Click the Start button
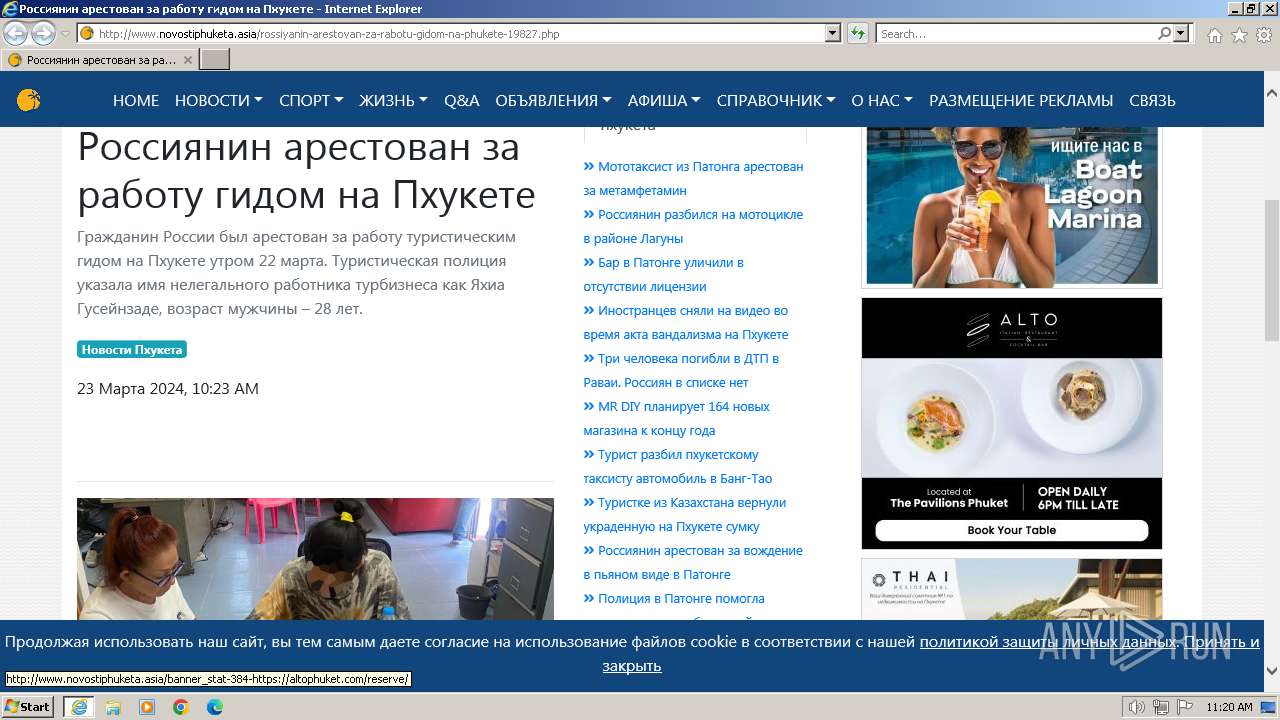1280x720 pixels. (28, 707)
